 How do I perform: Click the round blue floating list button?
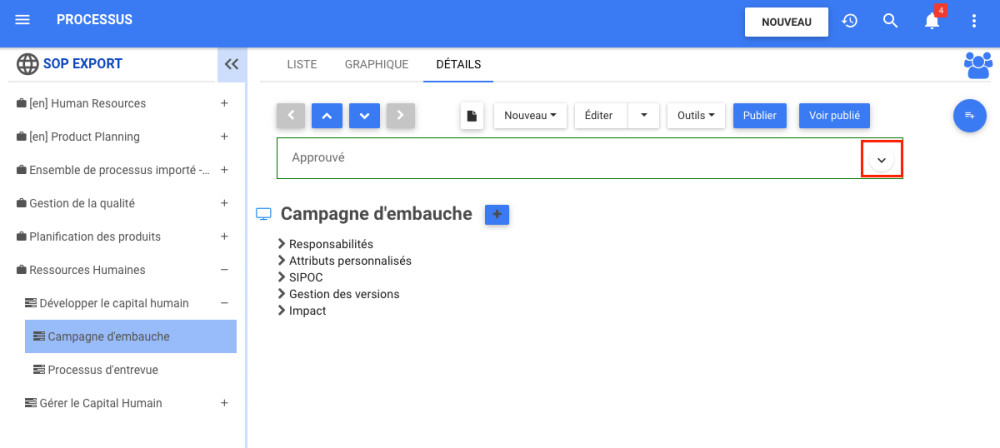969,116
